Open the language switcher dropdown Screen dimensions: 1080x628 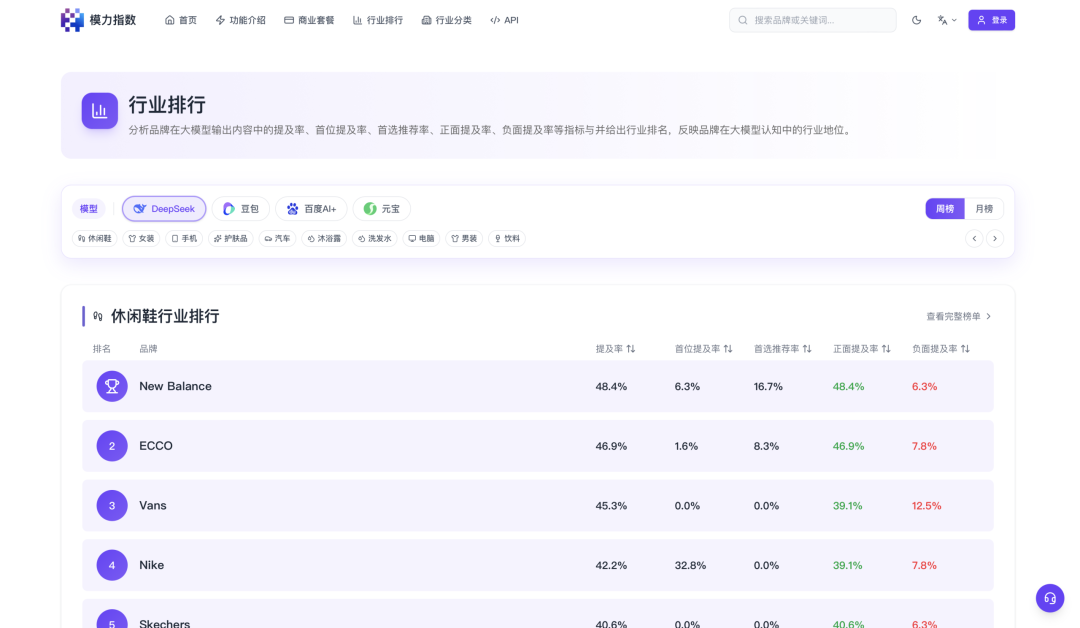tap(947, 21)
